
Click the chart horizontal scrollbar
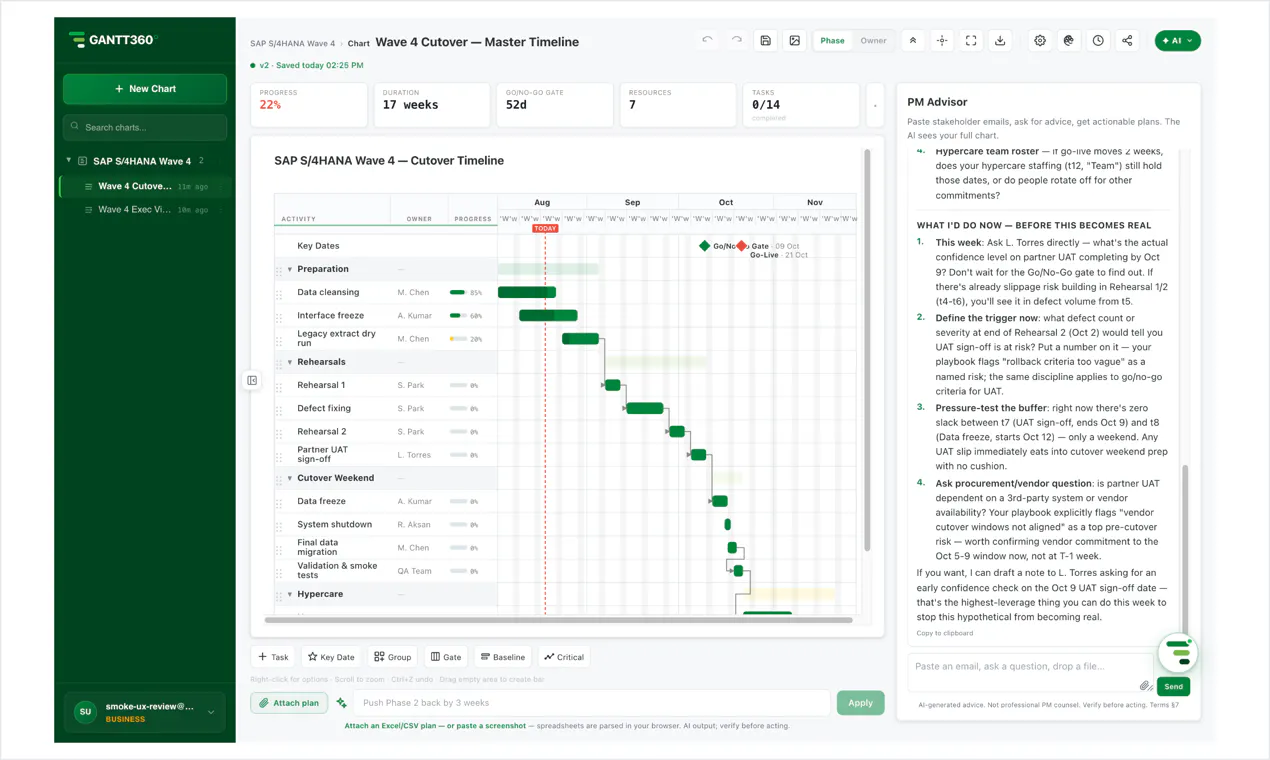(559, 620)
